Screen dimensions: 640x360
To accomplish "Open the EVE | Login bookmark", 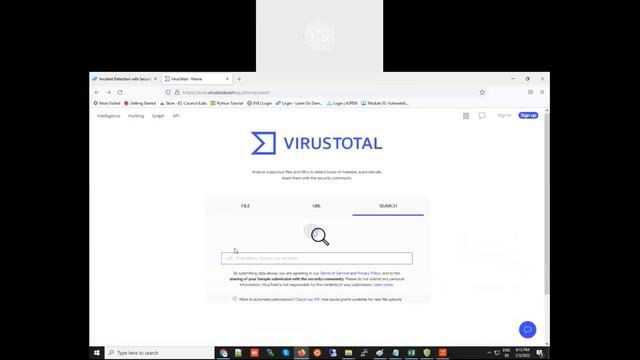I will click(x=260, y=103).
